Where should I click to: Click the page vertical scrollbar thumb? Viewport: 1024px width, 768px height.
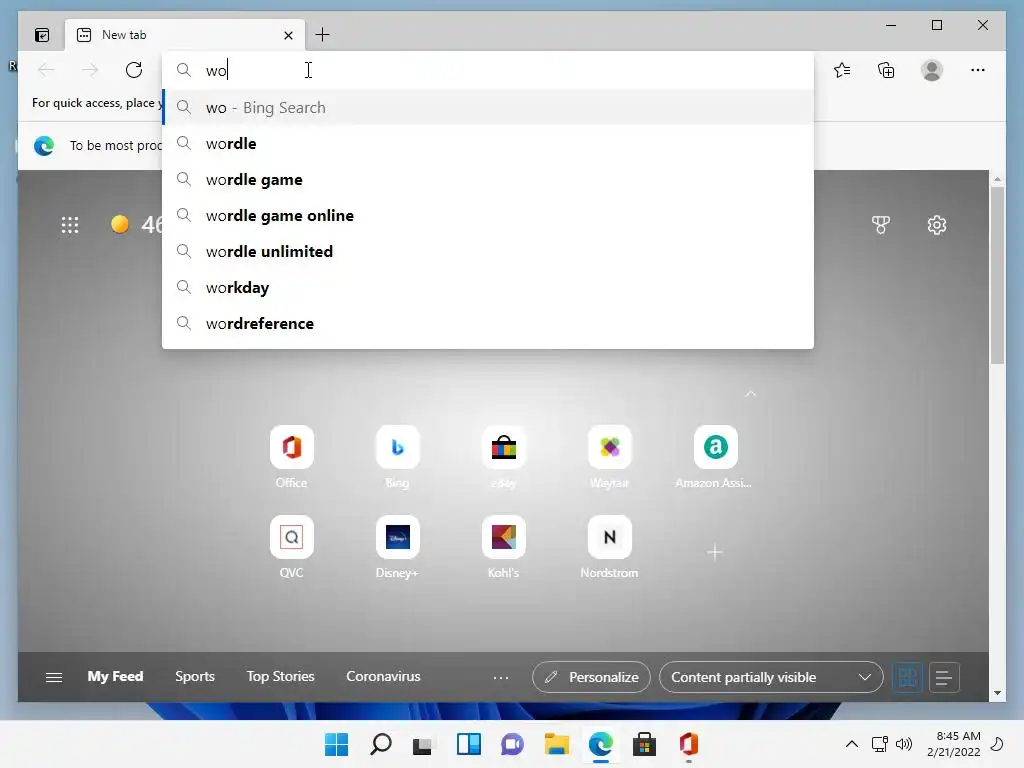coord(997,274)
